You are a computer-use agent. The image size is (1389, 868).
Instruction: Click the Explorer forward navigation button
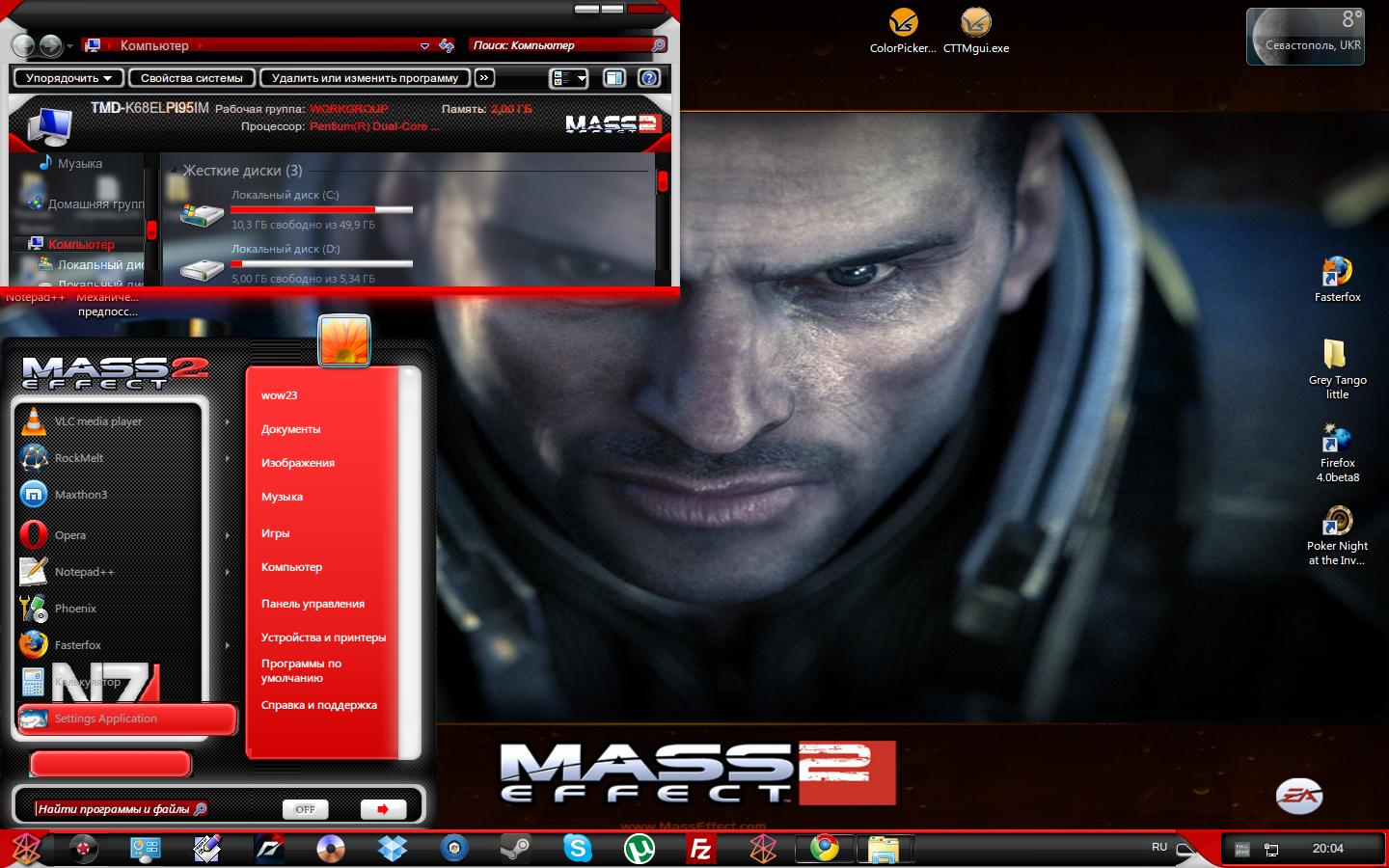coord(50,45)
